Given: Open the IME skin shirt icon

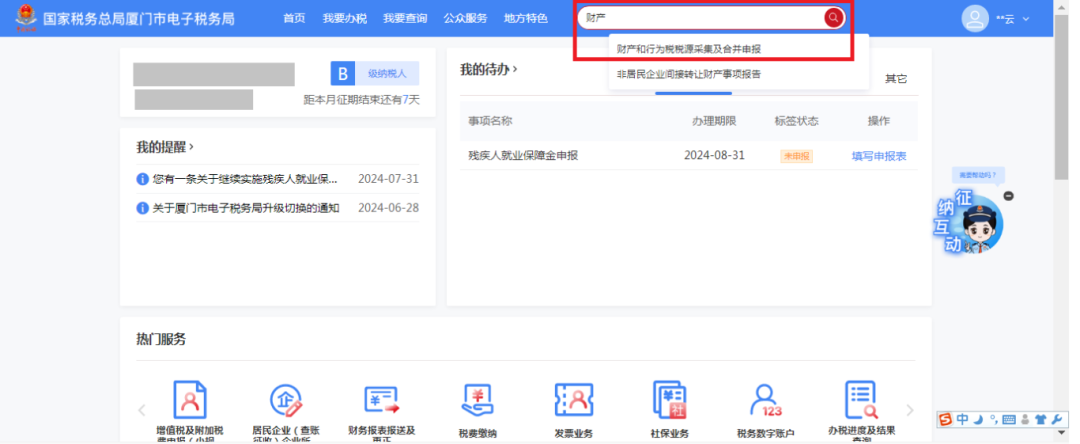Looking at the screenshot, I should [1040, 419].
